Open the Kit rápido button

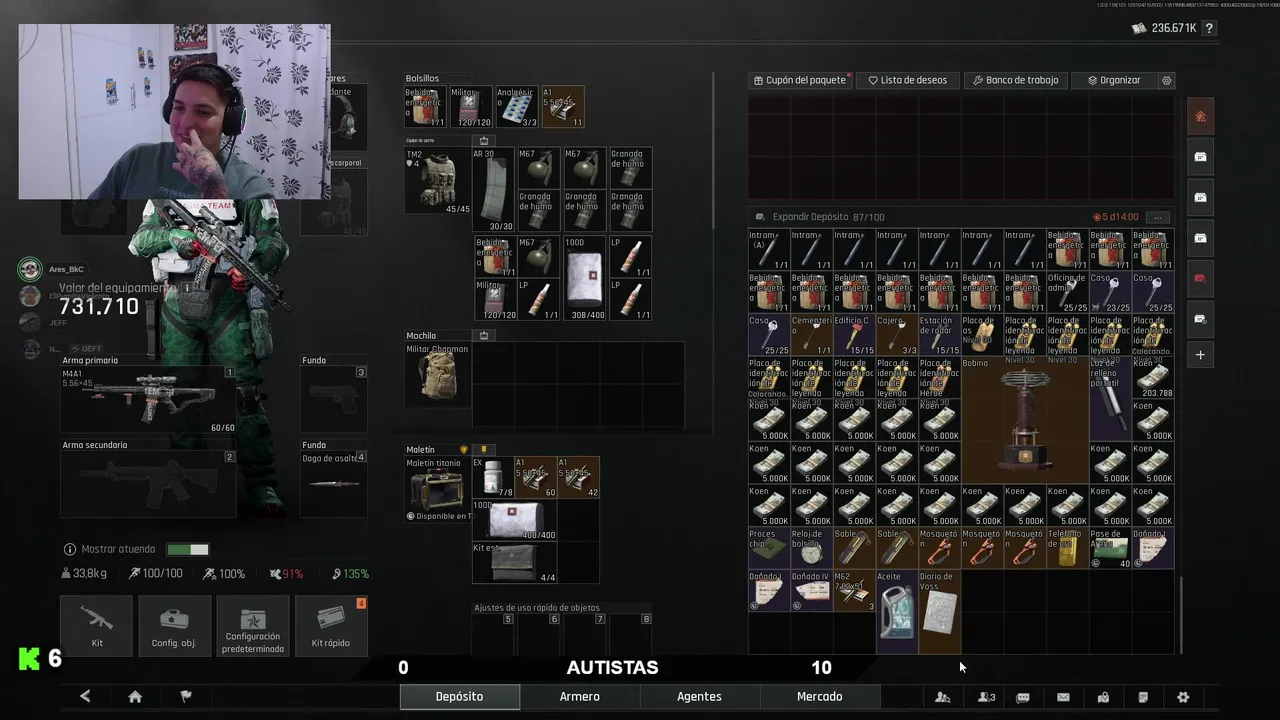pyautogui.click(x=331, y=626)
